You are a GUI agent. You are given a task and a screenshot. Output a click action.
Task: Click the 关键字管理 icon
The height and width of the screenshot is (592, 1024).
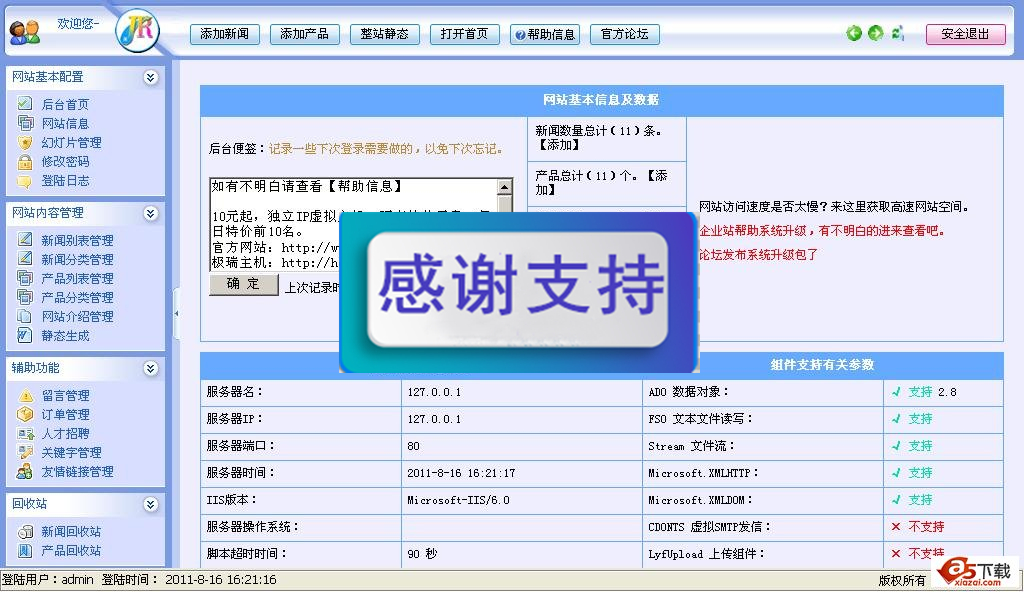coord(25,452)
